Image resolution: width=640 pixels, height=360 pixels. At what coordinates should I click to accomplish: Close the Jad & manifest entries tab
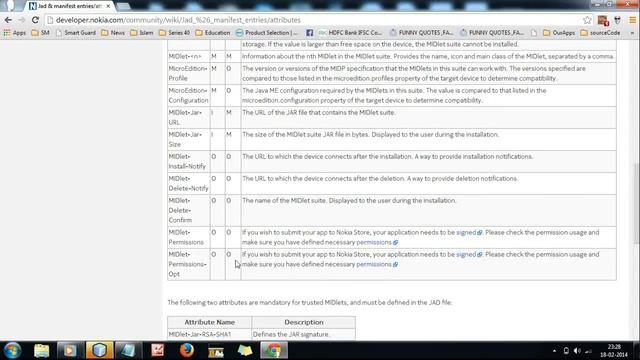click(108, 6)
